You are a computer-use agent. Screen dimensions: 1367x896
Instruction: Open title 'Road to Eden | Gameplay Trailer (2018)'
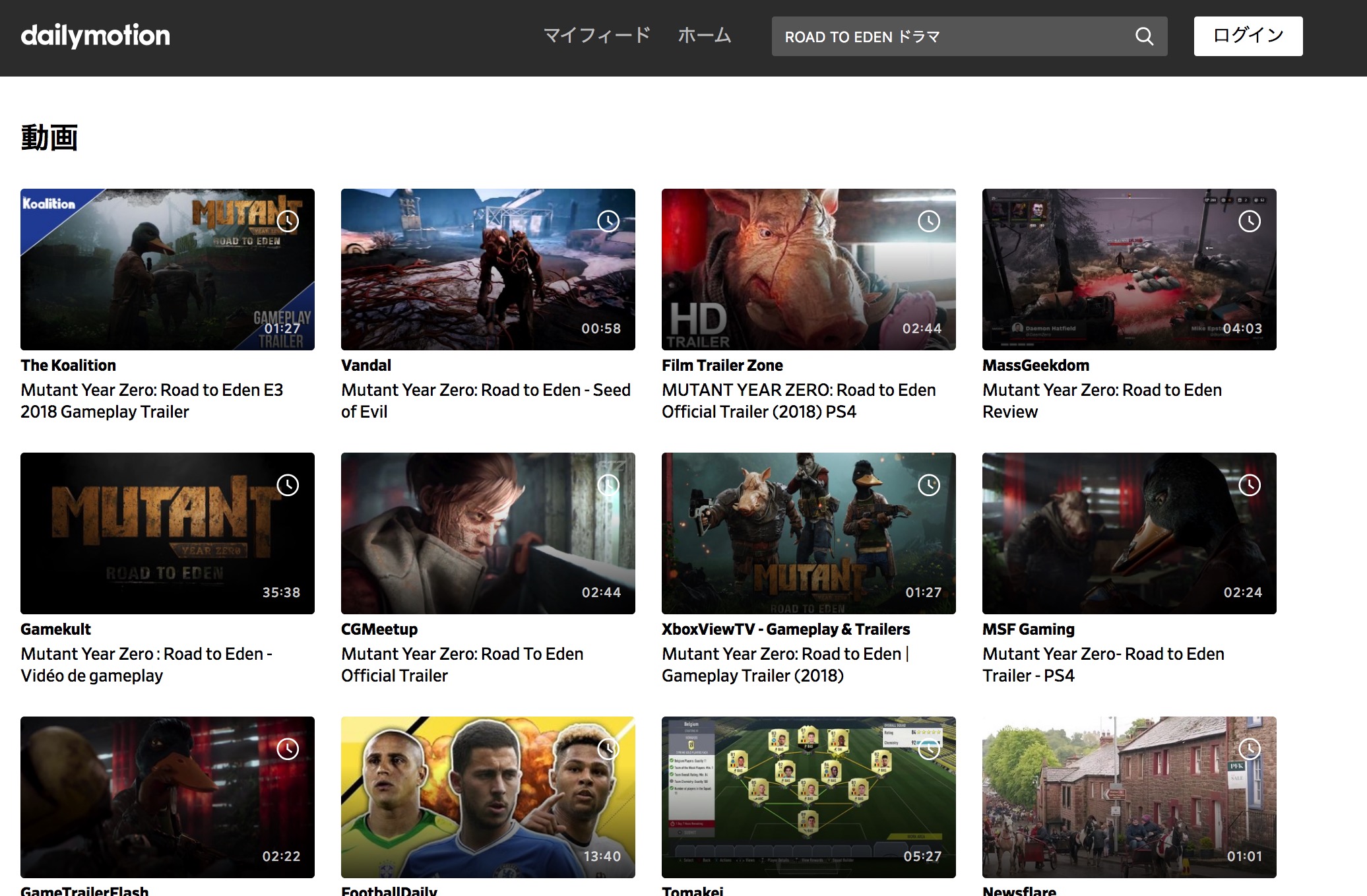[785, 664]
